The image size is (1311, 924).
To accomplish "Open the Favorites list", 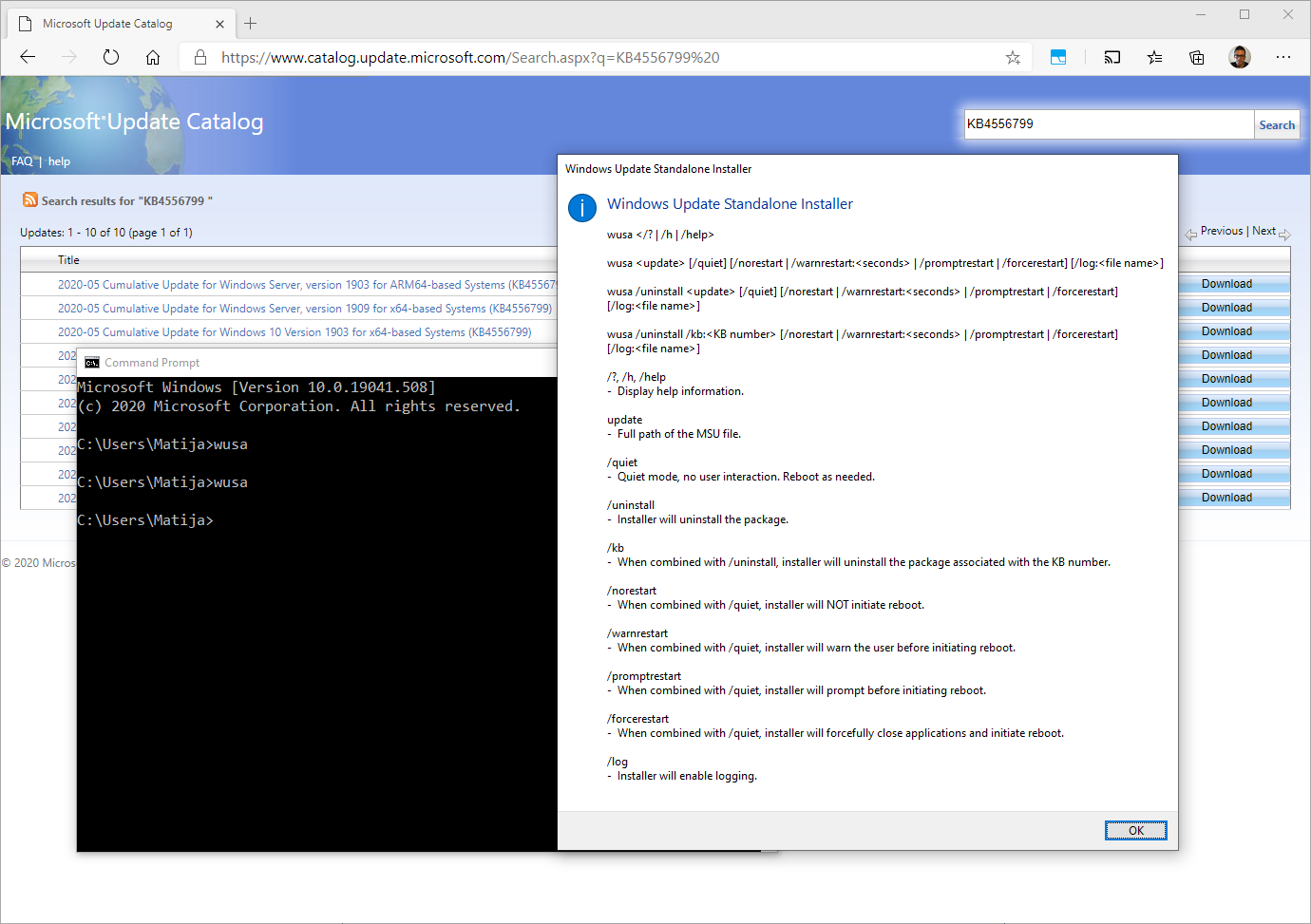I will (1154, 57).
